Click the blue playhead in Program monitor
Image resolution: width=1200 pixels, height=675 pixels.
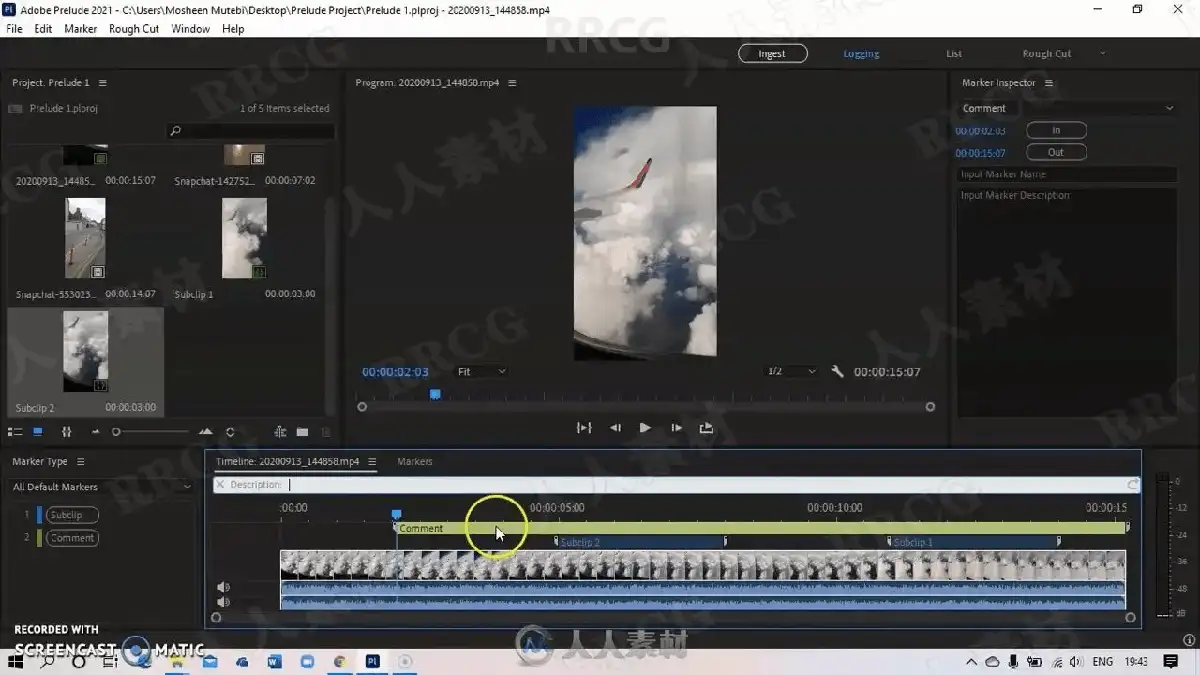(435, 395)
